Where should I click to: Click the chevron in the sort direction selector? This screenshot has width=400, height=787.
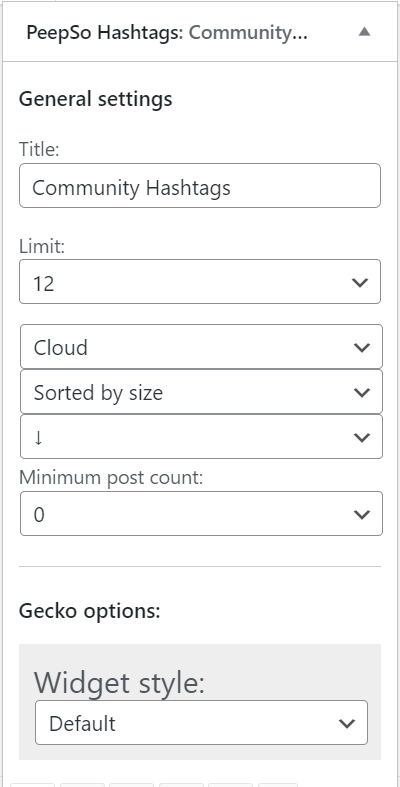tap(362, 437)
